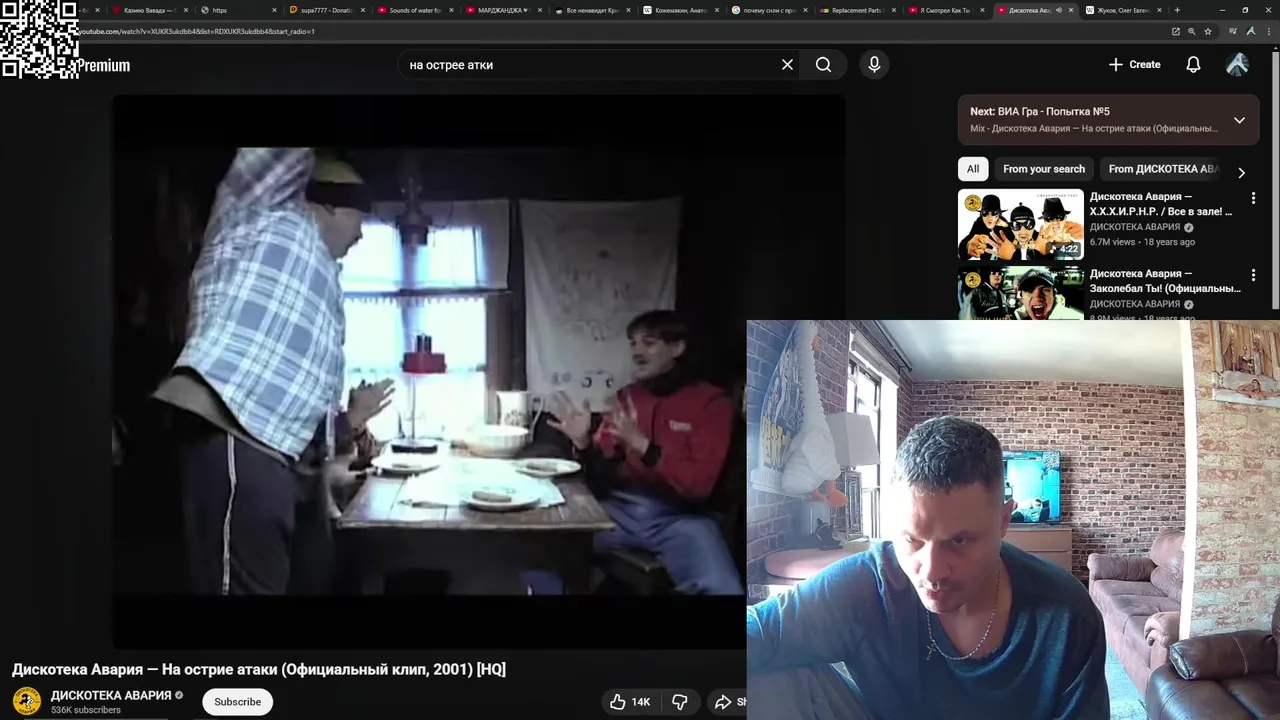The height and width of the screenshot is (720, 1280).
Task: Click the ДИСКОТЕКА АВАРИЯ channel name
Action: point(111,695)
